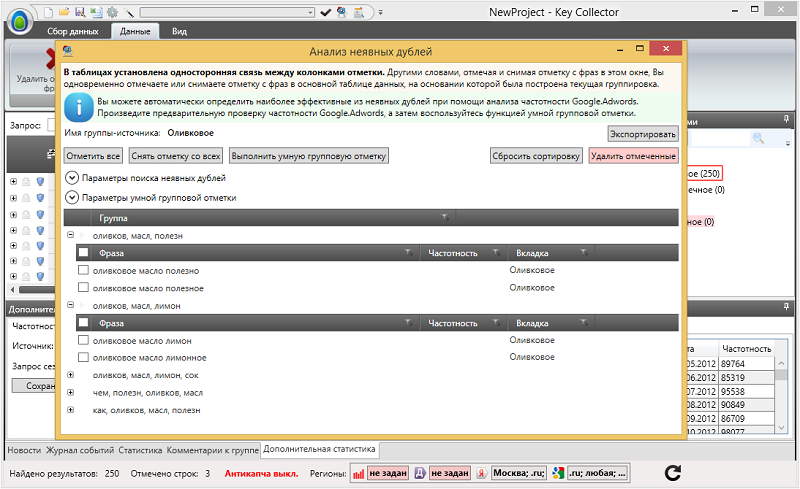Expand 'Параметры умной групповой отметки' section
Image resolution: width=800 pixels, height=489 pixels.
coord(72,197)
